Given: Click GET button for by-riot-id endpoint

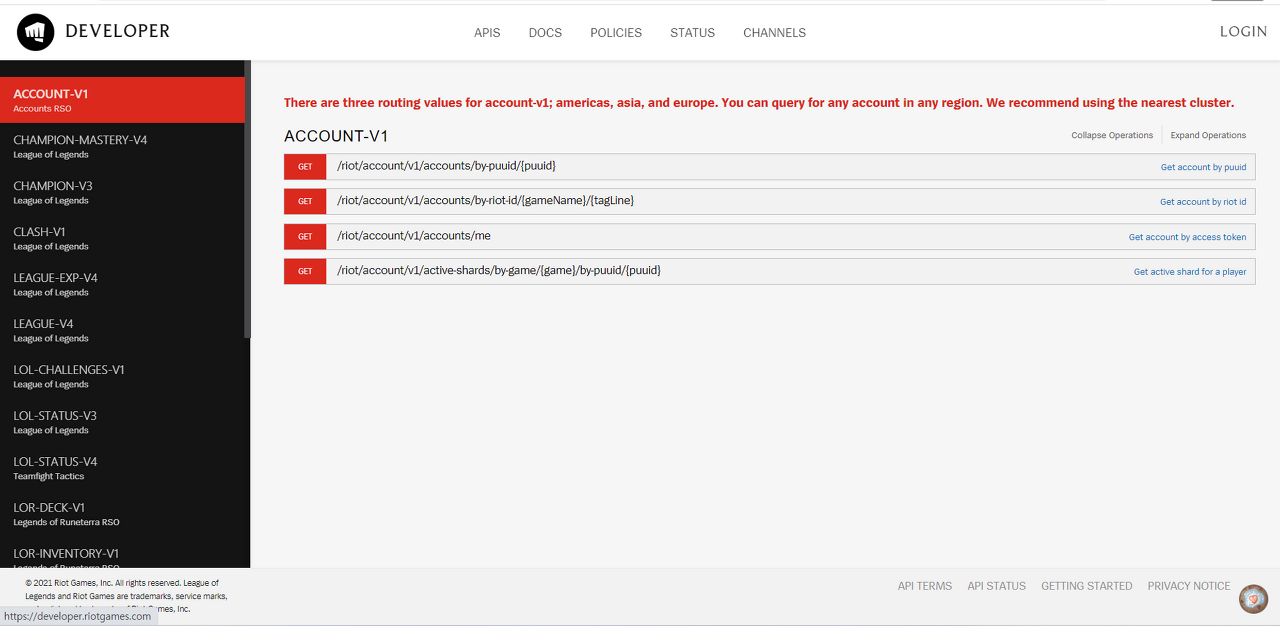Looking at the screenshot, I should click(305, 201).
